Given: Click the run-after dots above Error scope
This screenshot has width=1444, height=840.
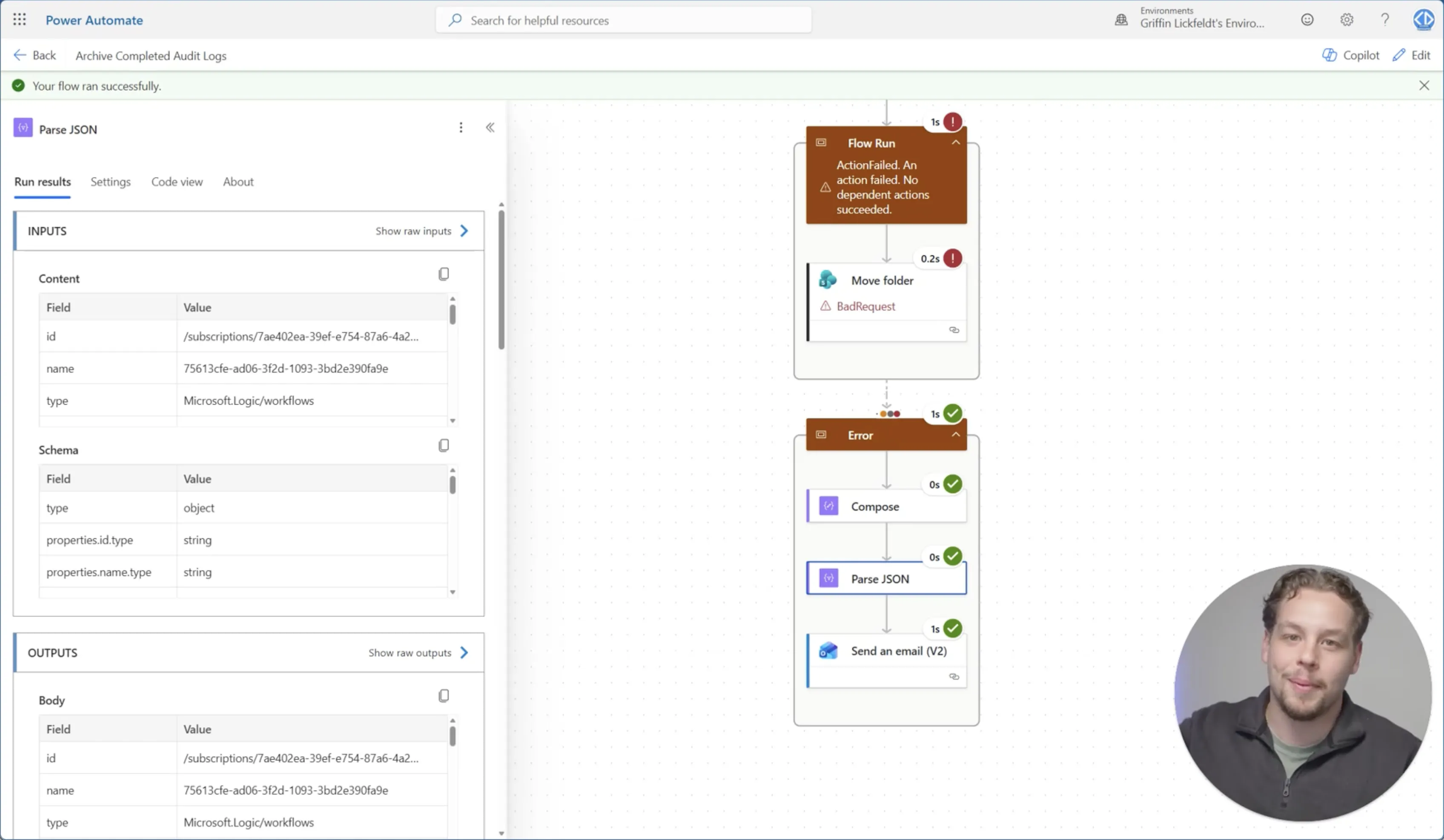Looking at the screenshot, I should [890, 414].
